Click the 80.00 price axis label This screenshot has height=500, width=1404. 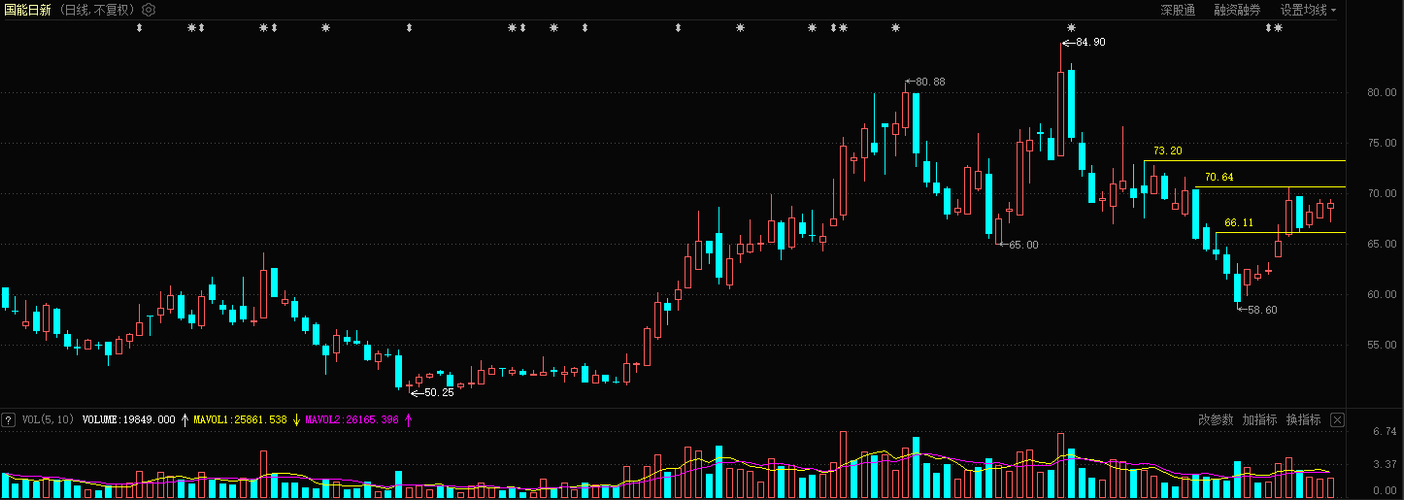coord(1381,93)
